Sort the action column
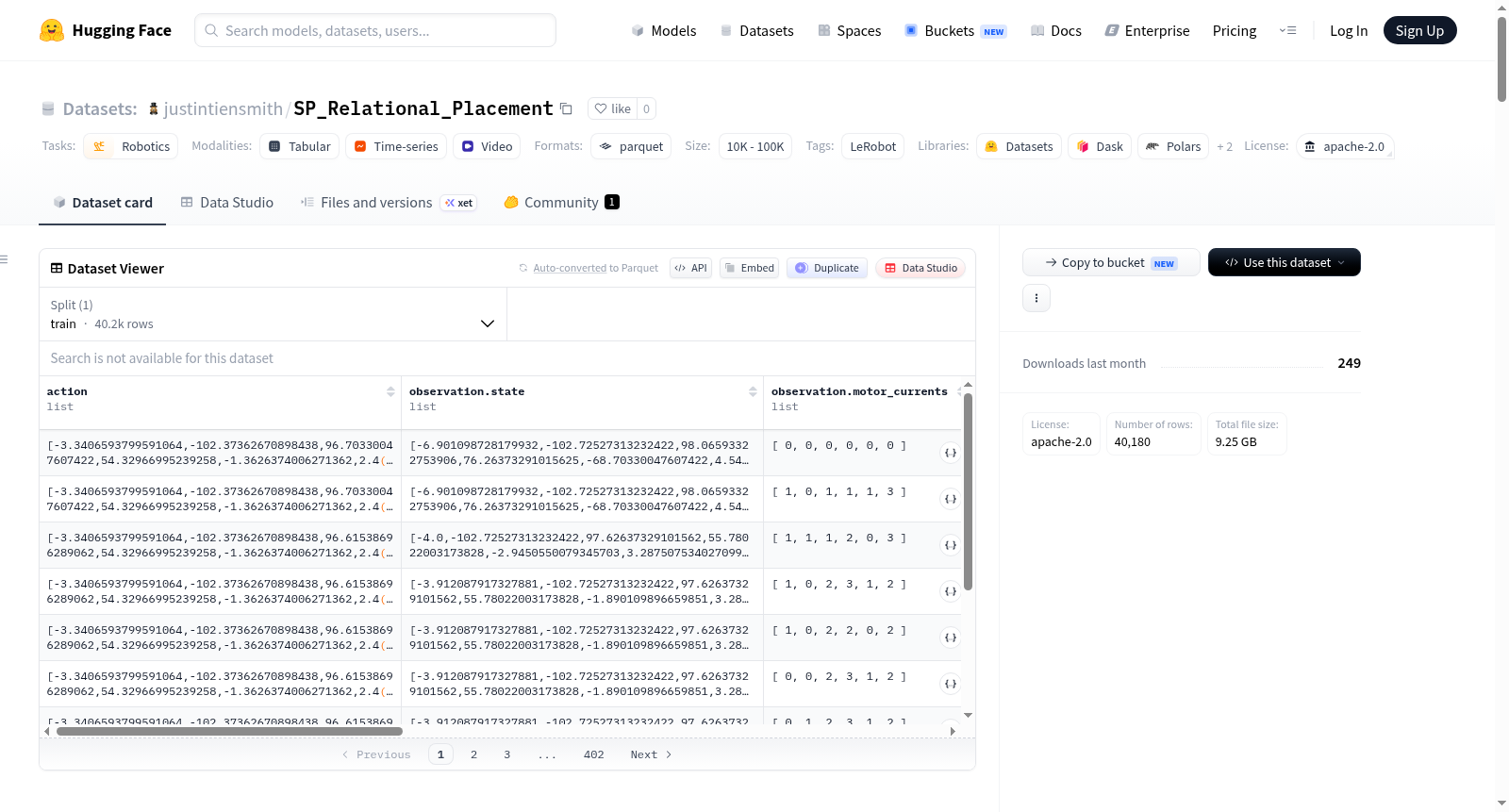This screenshot has height=812, width=1509. (390, 391)
